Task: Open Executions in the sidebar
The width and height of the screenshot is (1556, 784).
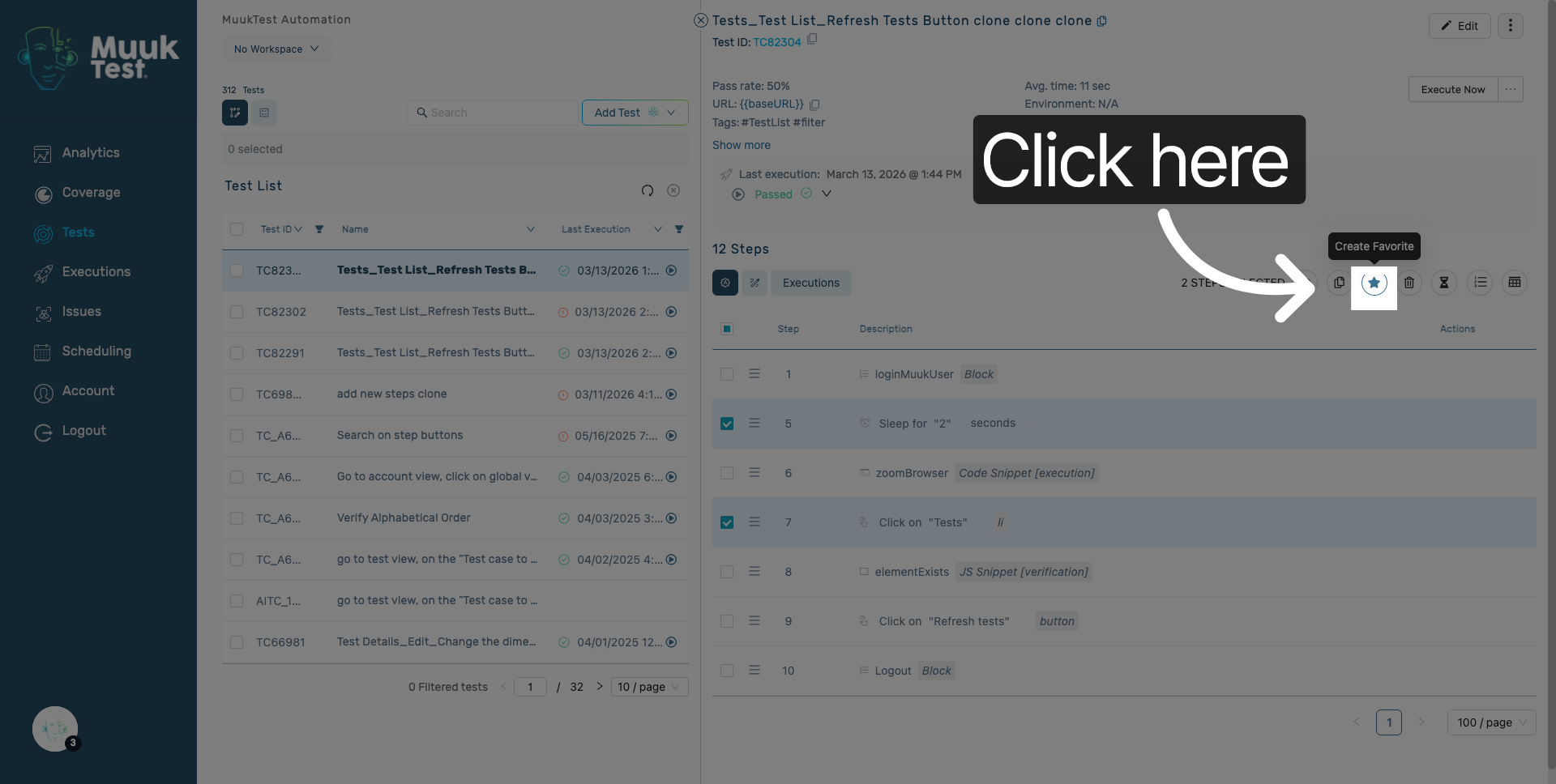Action: (x=96, y=272)
